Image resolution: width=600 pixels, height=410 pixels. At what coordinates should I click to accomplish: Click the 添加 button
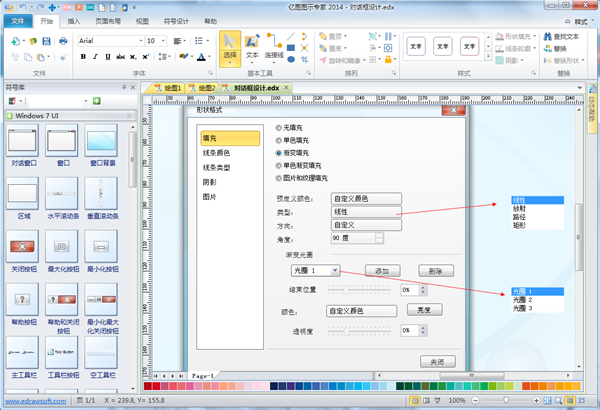(381, 271)
